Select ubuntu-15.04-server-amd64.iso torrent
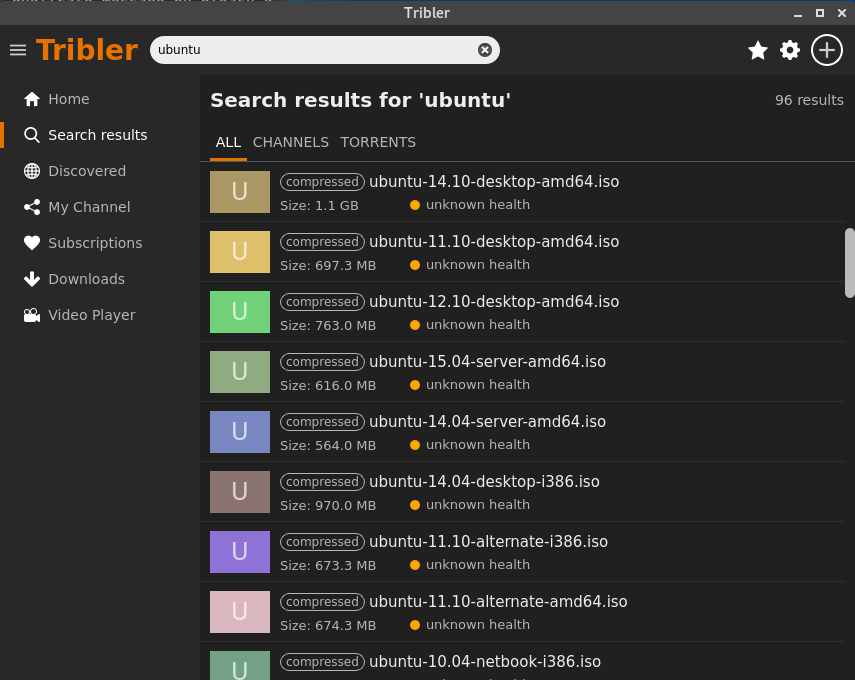This screenshot has height=680, width=855. (x=487, y=362)
